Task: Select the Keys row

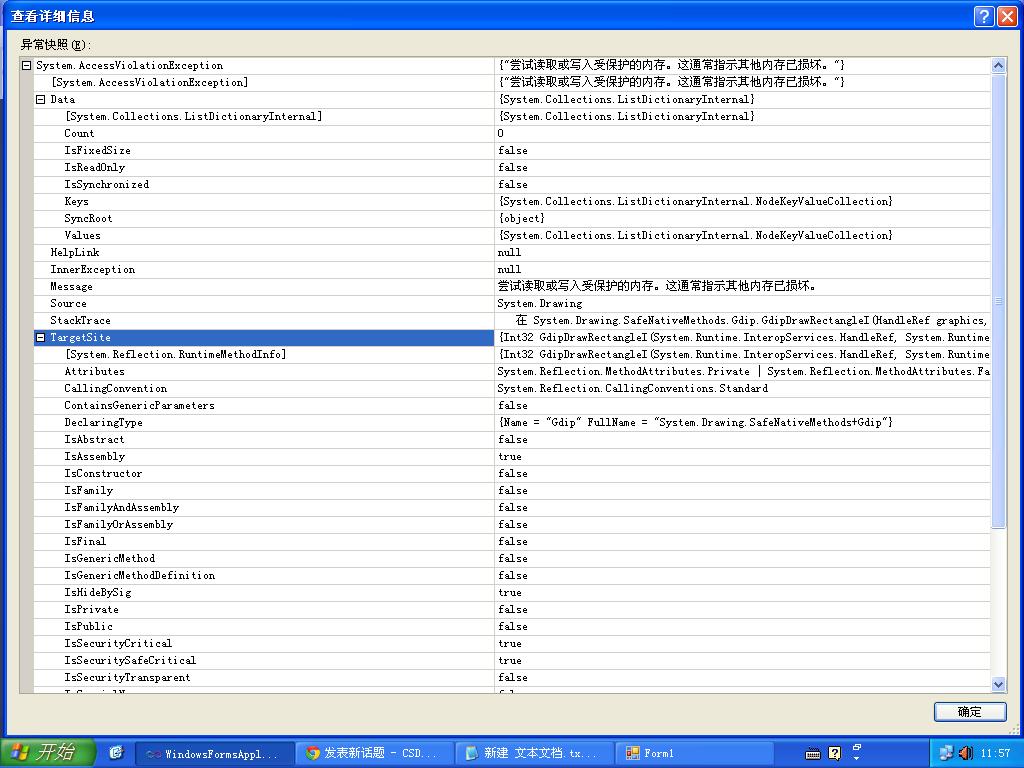Action: click(x=512, y=201)
